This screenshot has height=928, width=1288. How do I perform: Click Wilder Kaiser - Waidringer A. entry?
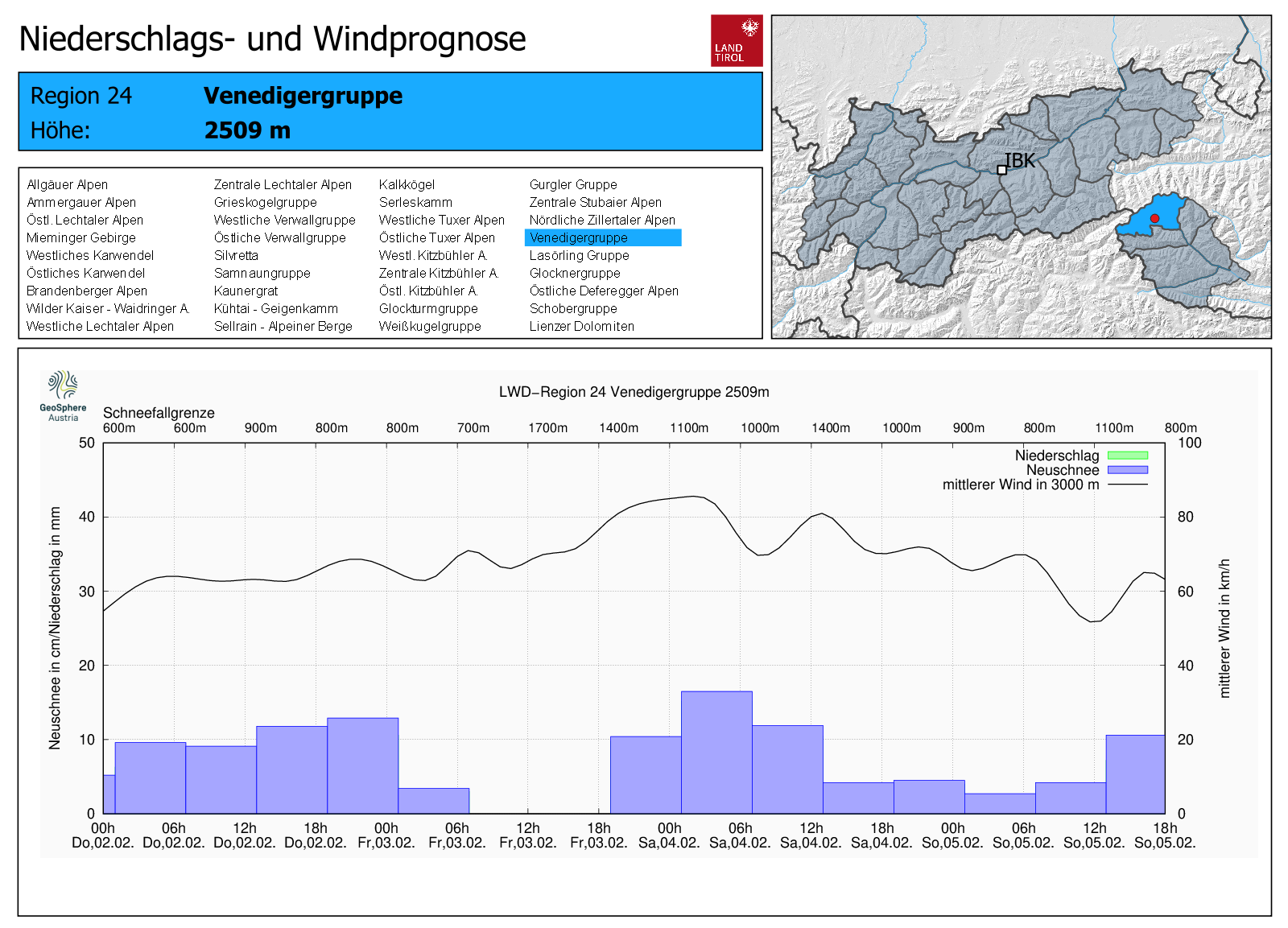point(108,308)
